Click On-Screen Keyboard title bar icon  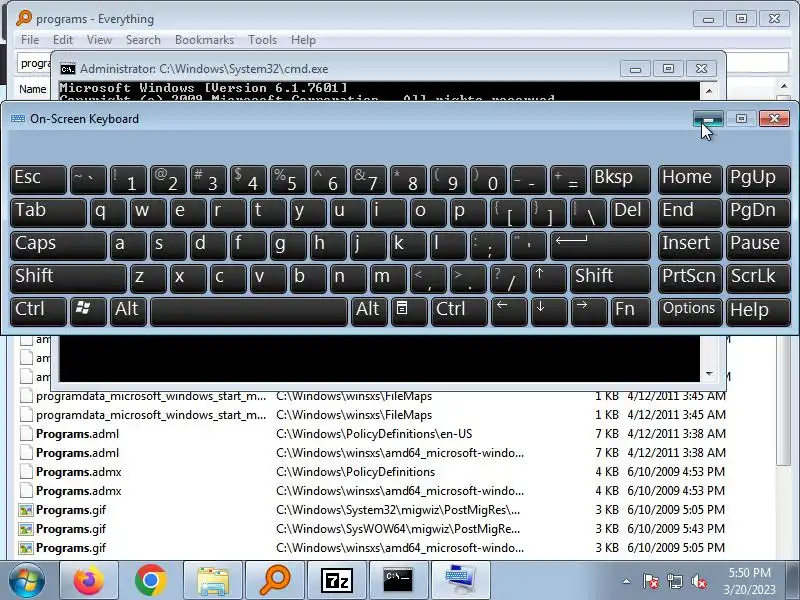pos(18,118)
